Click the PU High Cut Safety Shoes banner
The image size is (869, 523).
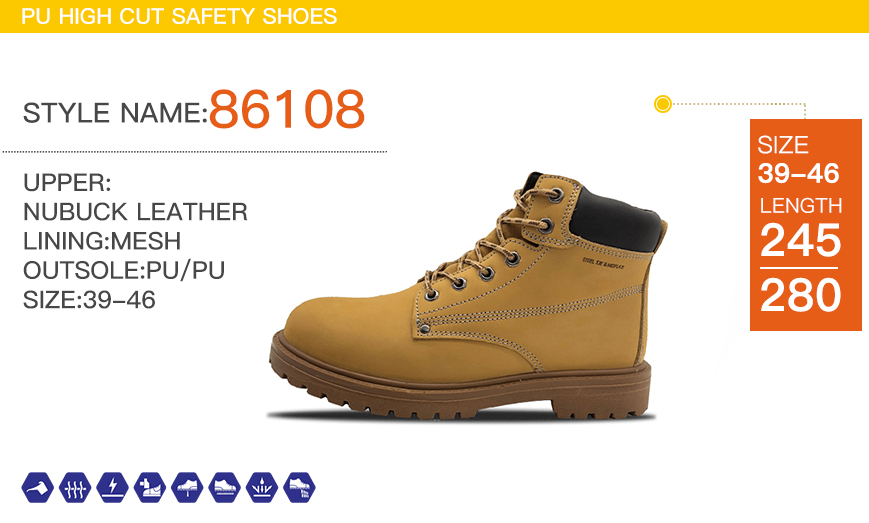click(x=434, y=16)
